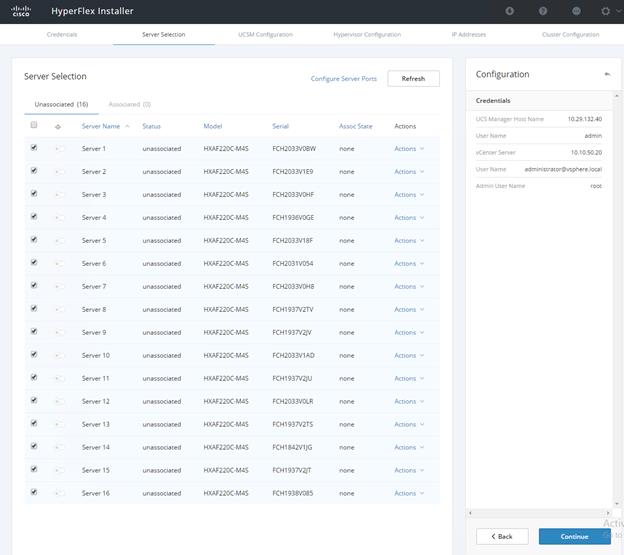Click small icon beside Server 3 name
Screen dimensions: 624x555
pyautogui.click(x=59, y=195)
